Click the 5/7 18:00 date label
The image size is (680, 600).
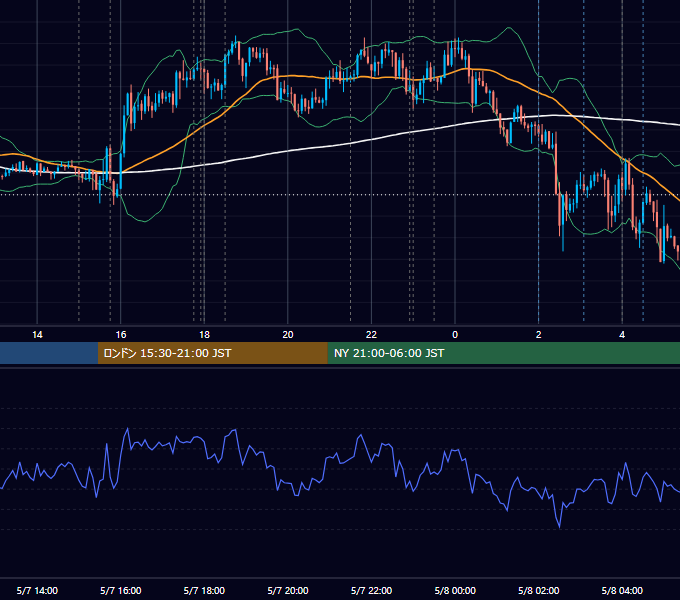click(204, 590)
